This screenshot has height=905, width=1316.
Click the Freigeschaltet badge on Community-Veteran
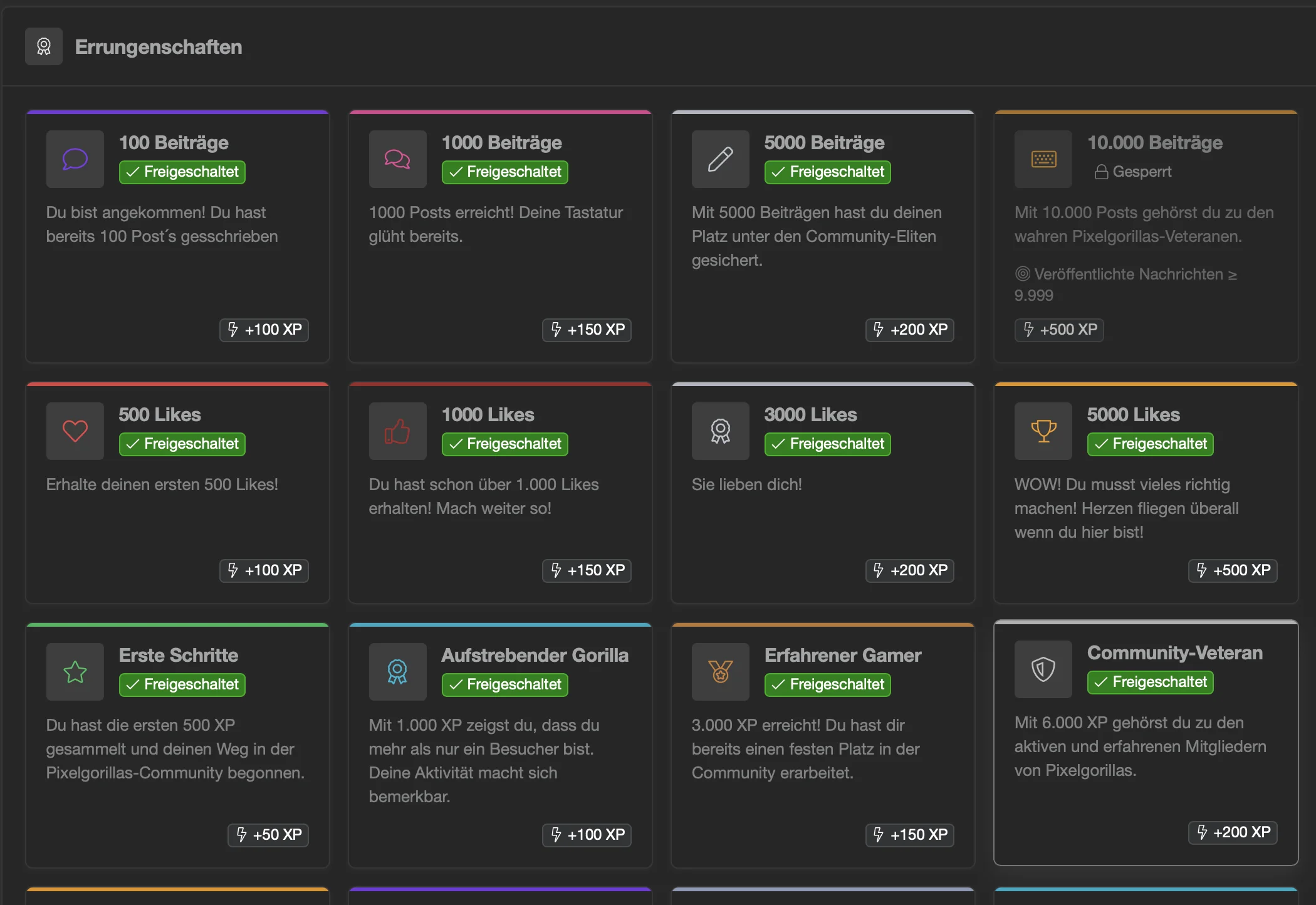[1151, 682]
